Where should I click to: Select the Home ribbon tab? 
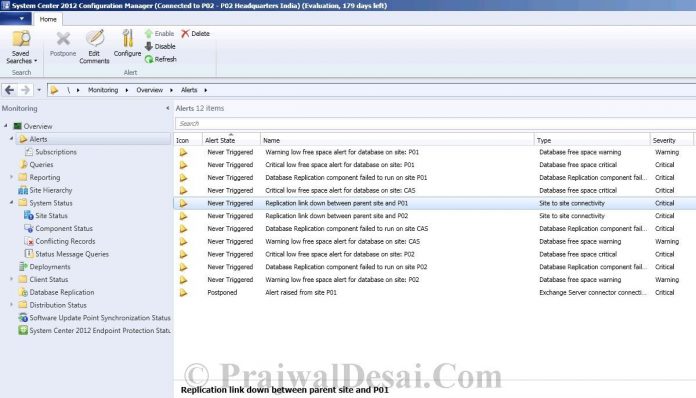click(x=48, y=19)
